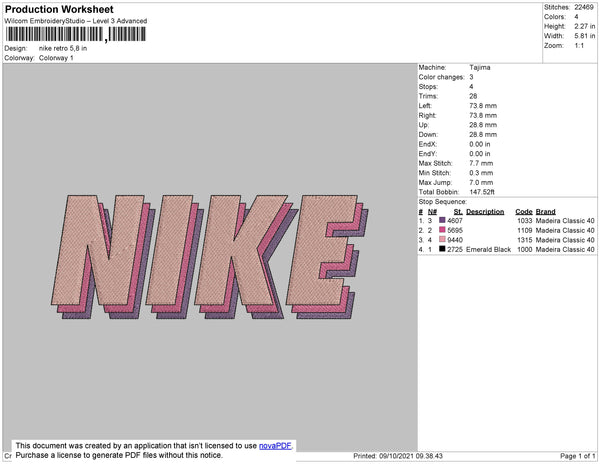Click the 'Up:' value '28.8 mm'
Screen dimensions: 600x464
pos(483,125)
